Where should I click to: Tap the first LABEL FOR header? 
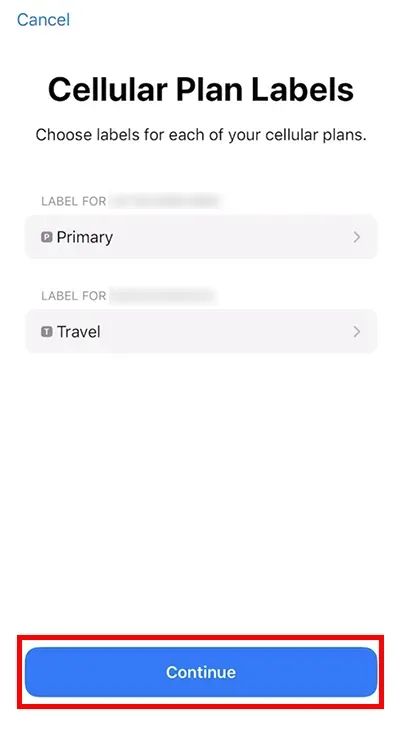[73, 201]
